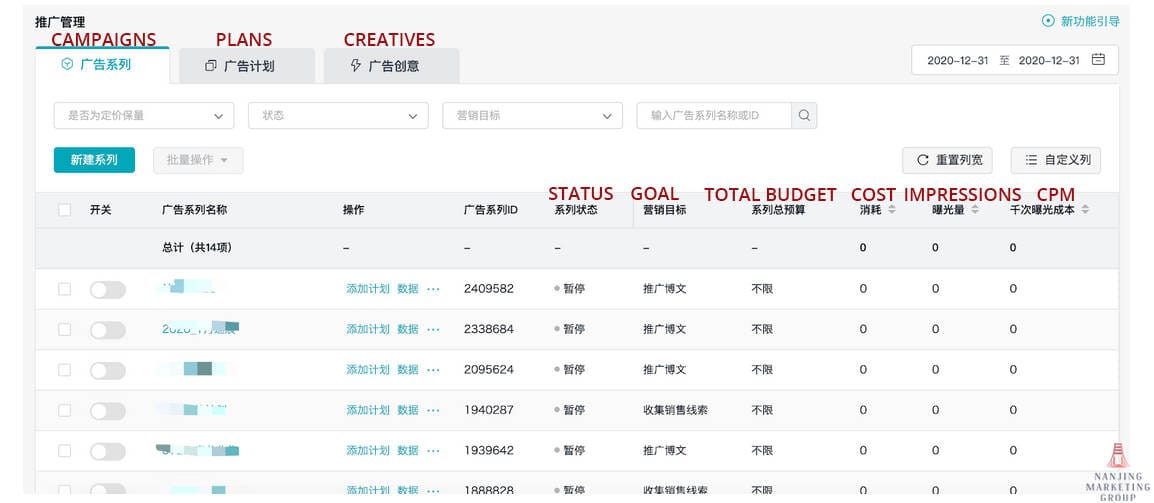Toggle the switch for campaign 1939642
Screen dimensions: 1154x503
107,451
